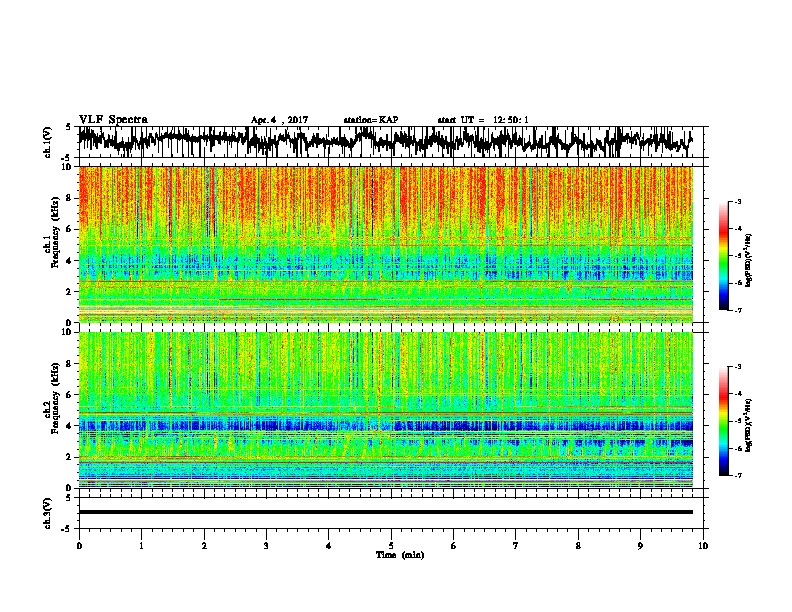
Task: Click the time axis tick label "5"
Action: (391, 546)
